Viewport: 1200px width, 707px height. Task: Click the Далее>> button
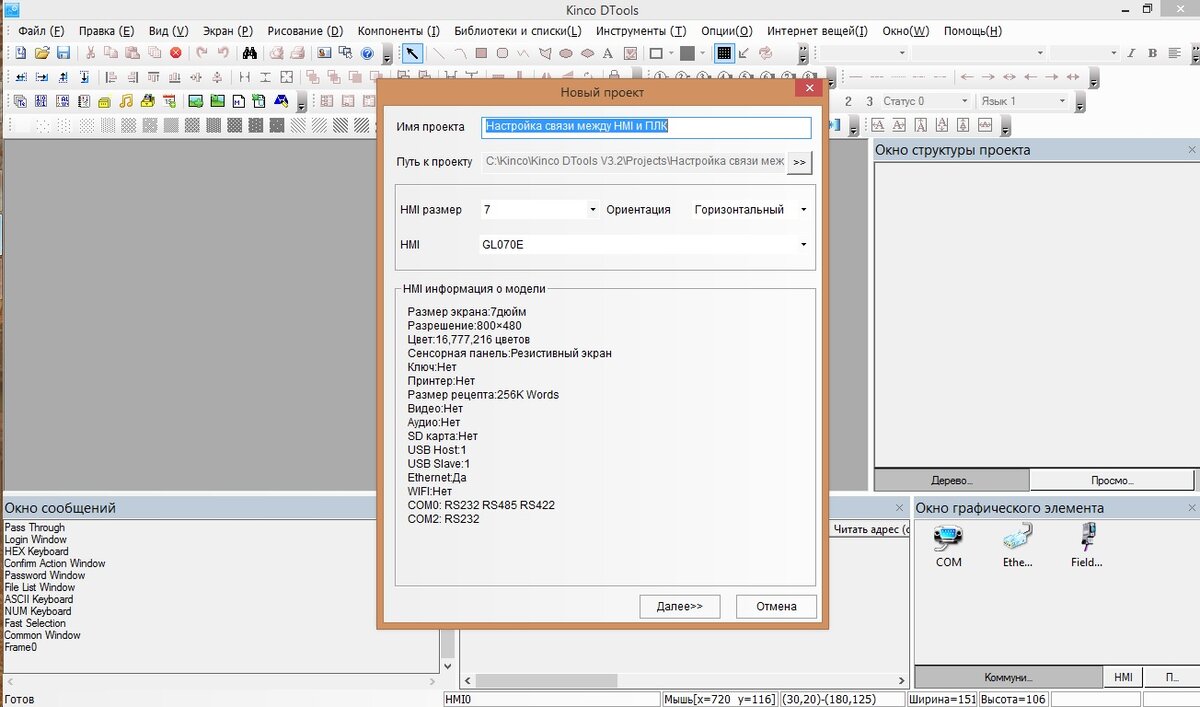(680, 606)
